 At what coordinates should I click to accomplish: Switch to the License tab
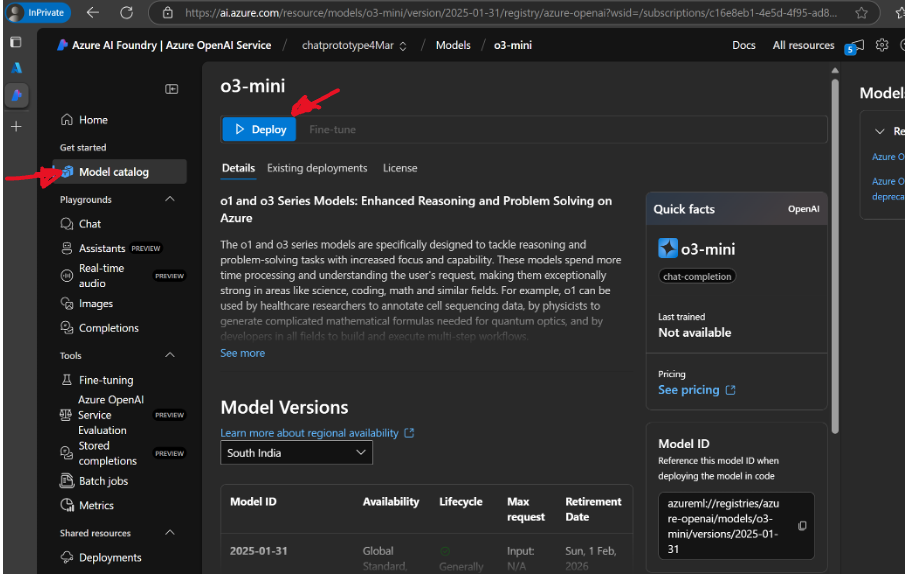(400, 168)
